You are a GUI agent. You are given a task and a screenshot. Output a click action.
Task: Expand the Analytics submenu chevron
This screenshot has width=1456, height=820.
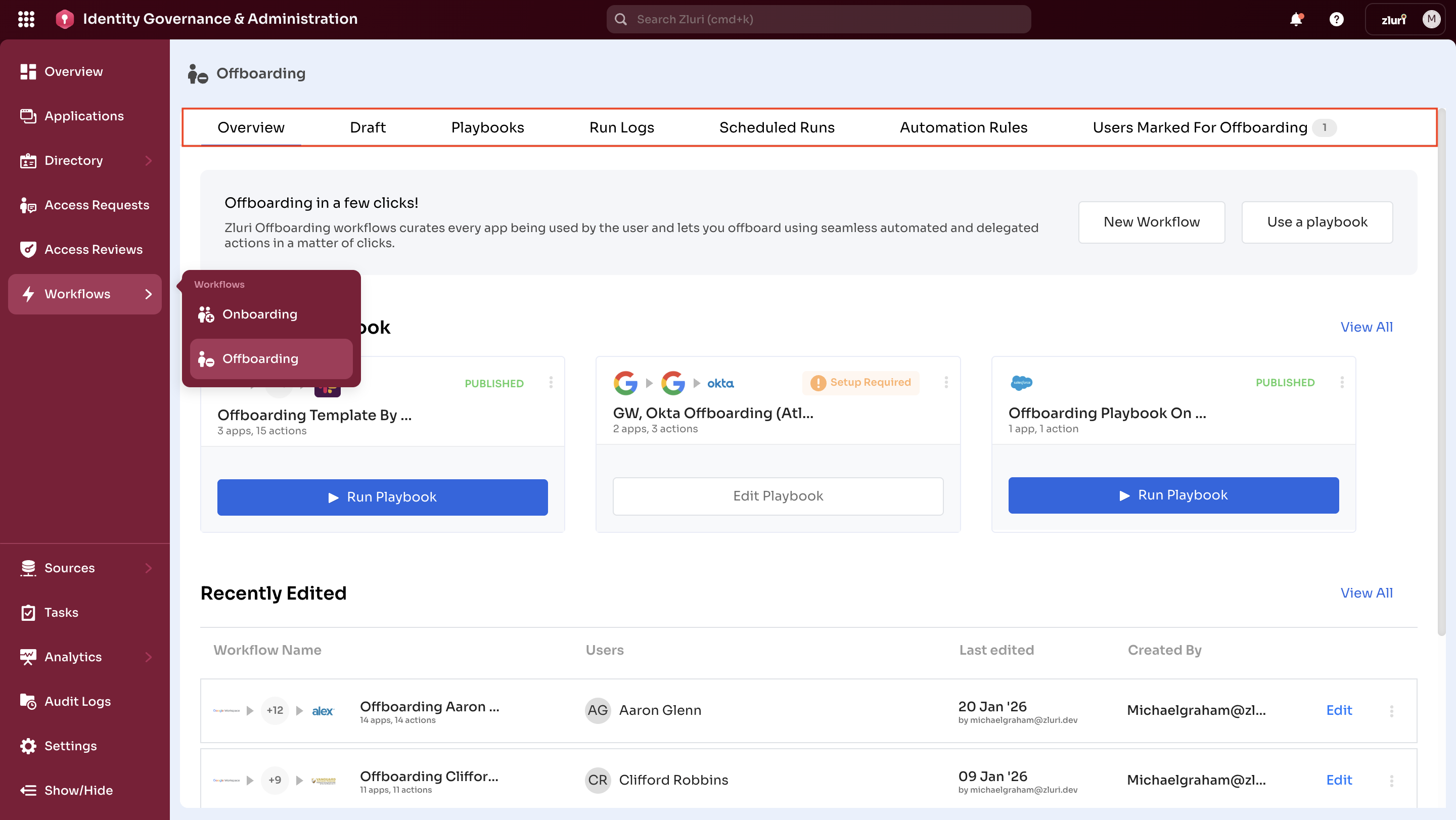149,657
